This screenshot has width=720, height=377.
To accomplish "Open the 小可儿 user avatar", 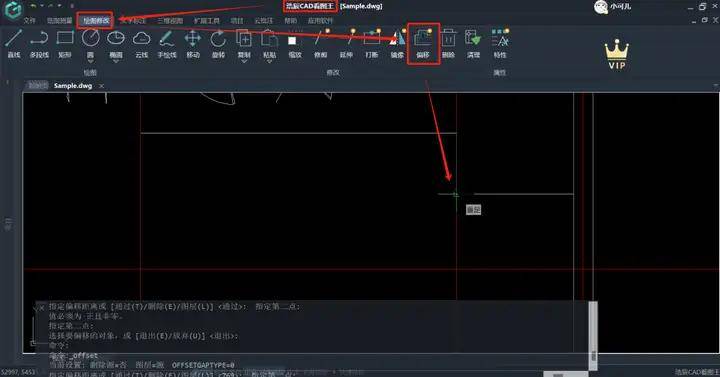I will pos(601,7).
